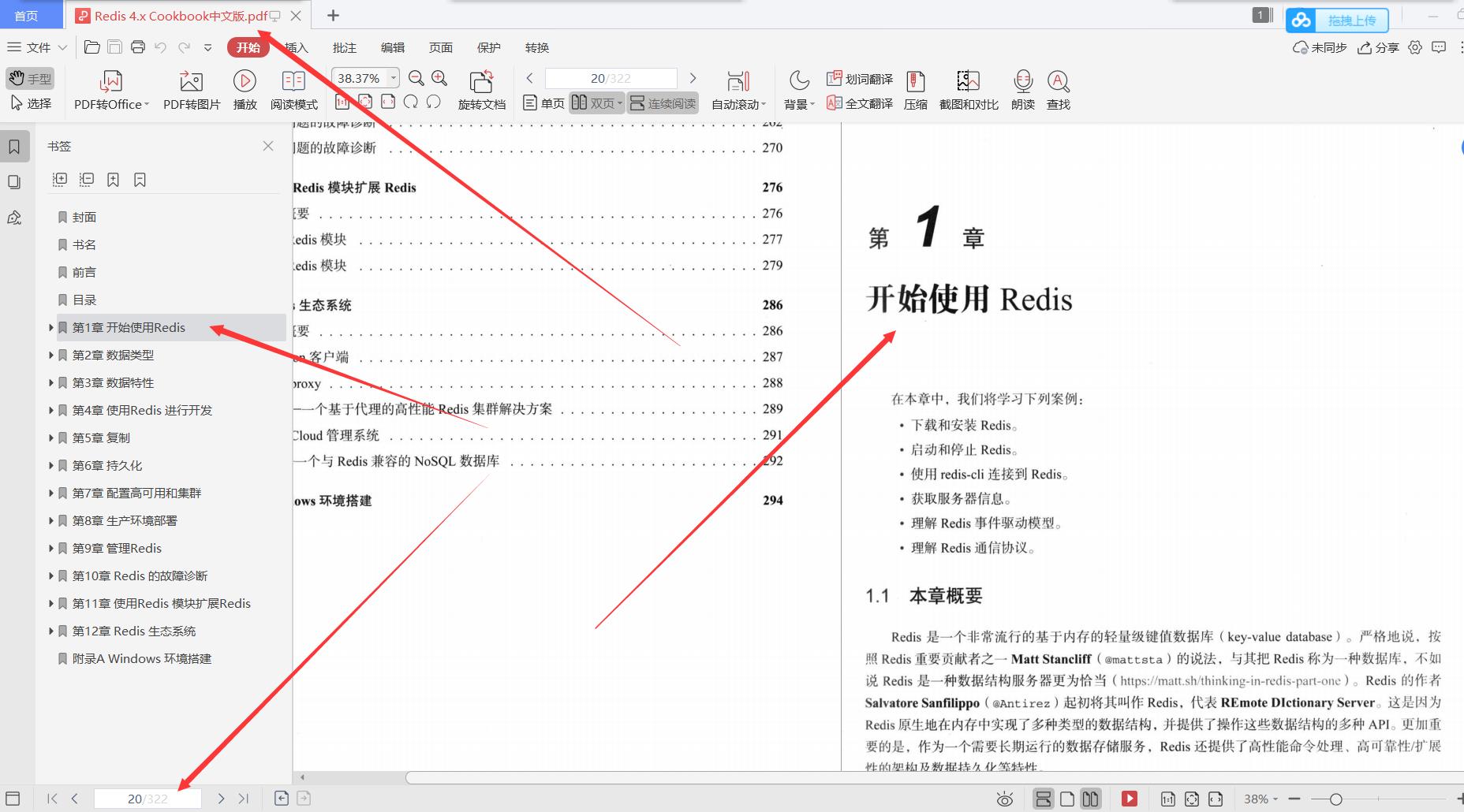Select the Hand (手型) tool

30,78
